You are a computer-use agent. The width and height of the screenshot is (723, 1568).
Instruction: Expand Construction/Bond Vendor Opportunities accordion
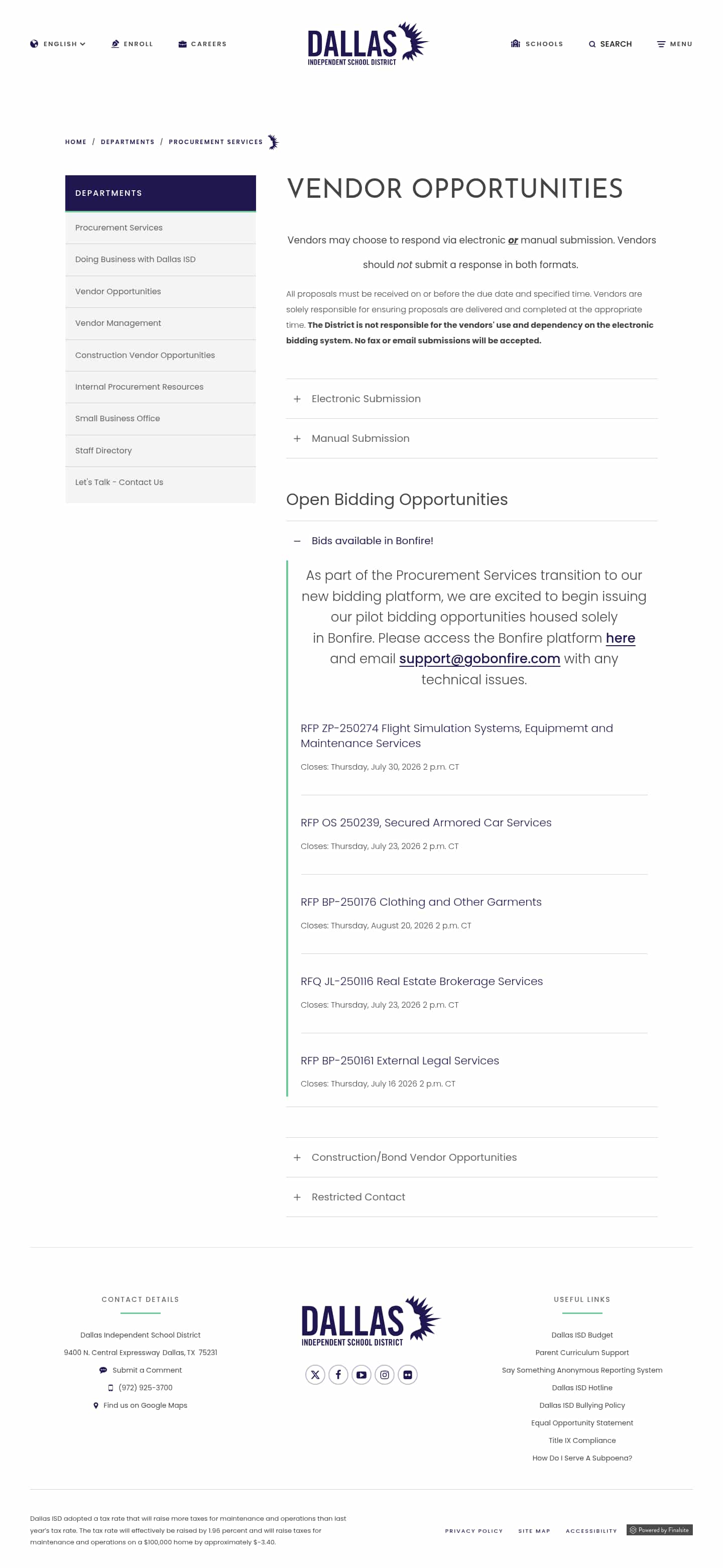coord(471,1157)
